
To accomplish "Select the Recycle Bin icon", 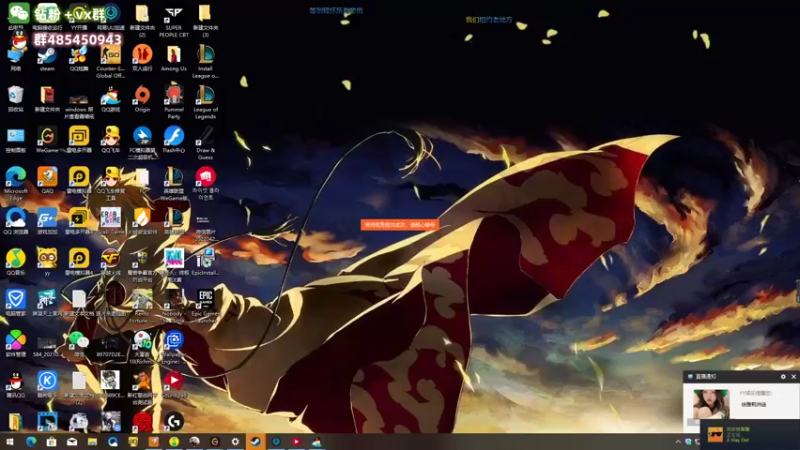I will [x=15, y=97].
